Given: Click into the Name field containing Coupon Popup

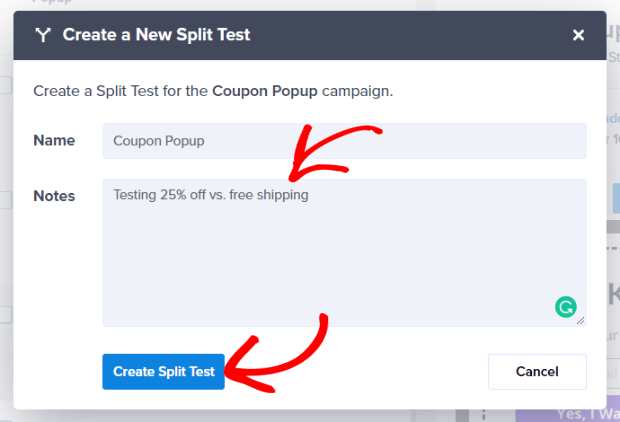Looking at the screenshot, I should [344, 141].
